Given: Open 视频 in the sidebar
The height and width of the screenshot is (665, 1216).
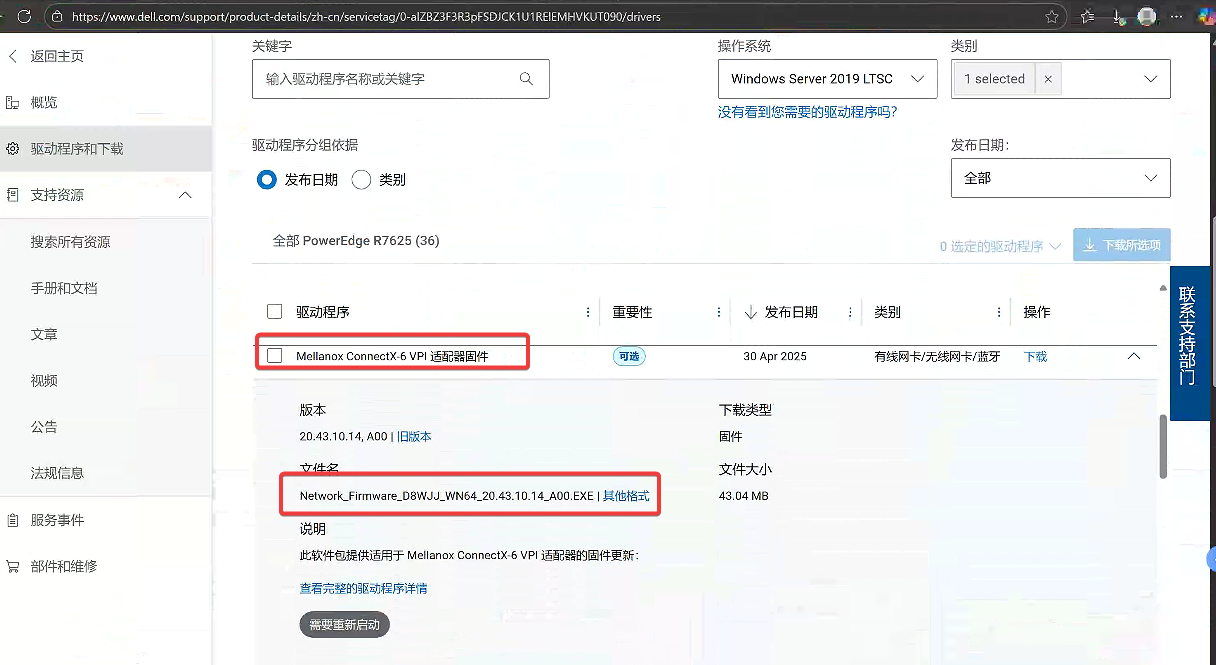Looking at the screenshot, I should 44,381.
